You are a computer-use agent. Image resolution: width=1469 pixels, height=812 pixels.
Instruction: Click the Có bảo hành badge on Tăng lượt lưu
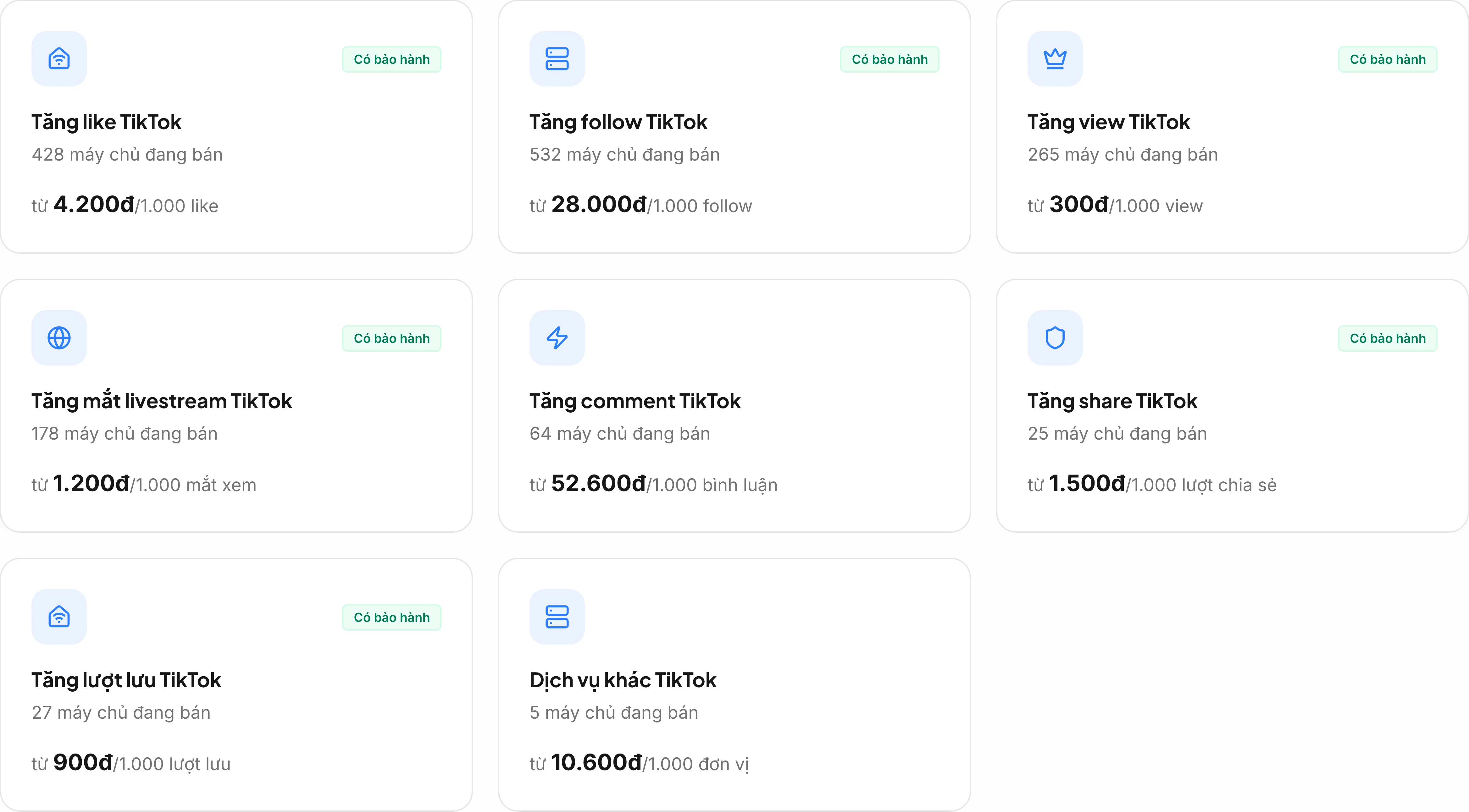point(392,617)
